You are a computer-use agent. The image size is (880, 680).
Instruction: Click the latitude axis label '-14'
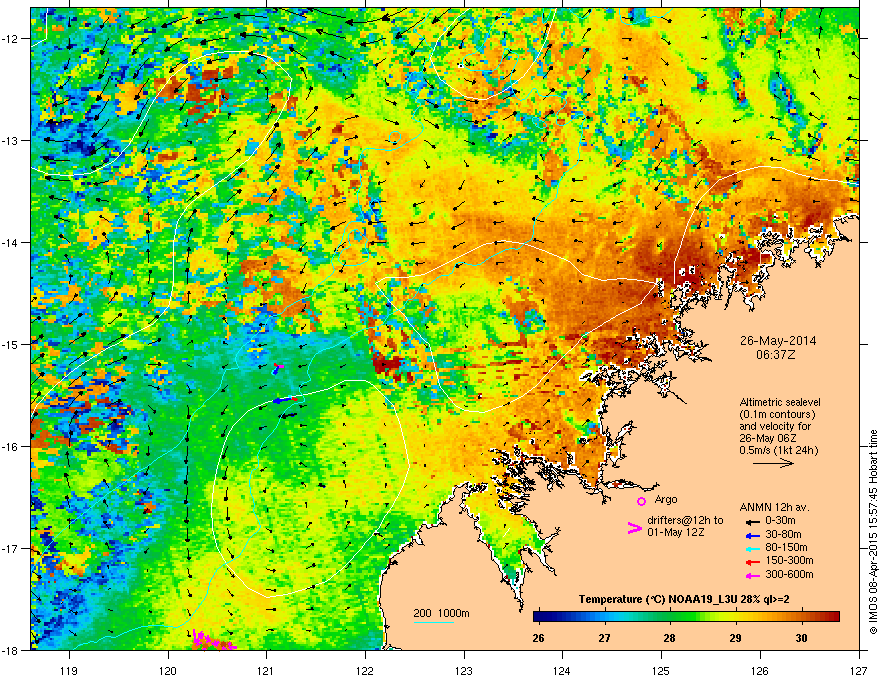point(10,243)
